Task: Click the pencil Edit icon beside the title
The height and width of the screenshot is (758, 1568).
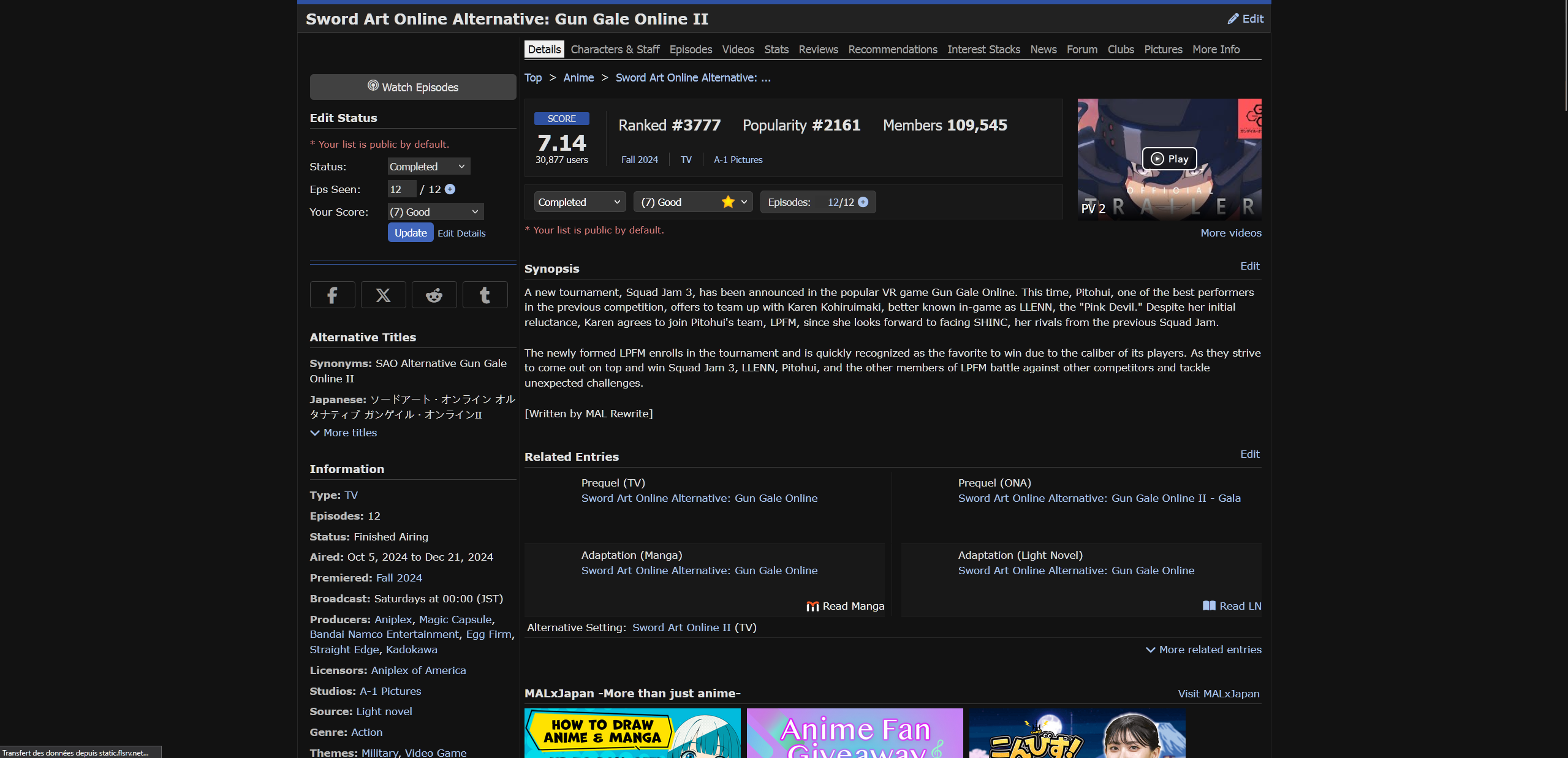Action: click(1233, 19)
